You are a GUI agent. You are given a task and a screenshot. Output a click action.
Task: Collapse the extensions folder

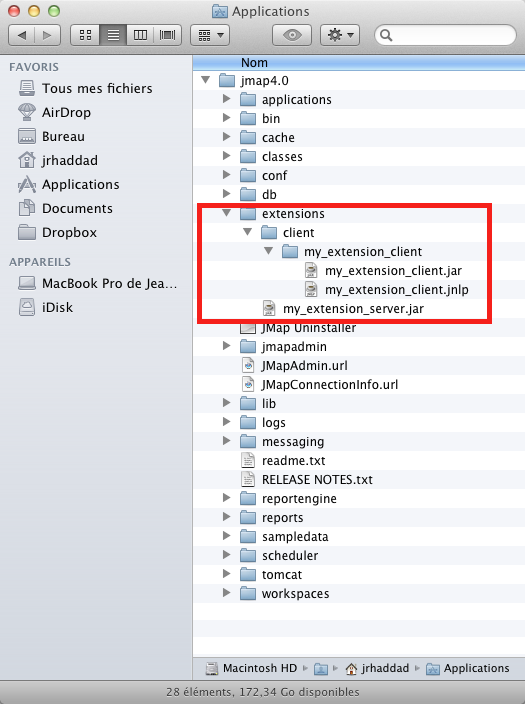point(227,213)
